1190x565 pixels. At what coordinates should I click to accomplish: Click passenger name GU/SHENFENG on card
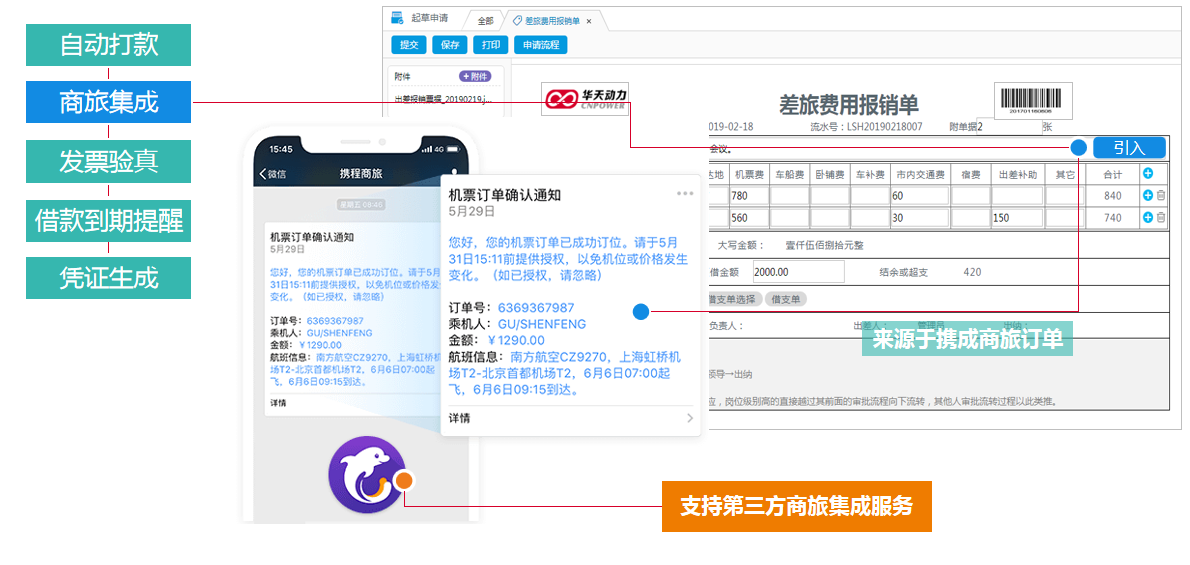(x=542, y=324)
